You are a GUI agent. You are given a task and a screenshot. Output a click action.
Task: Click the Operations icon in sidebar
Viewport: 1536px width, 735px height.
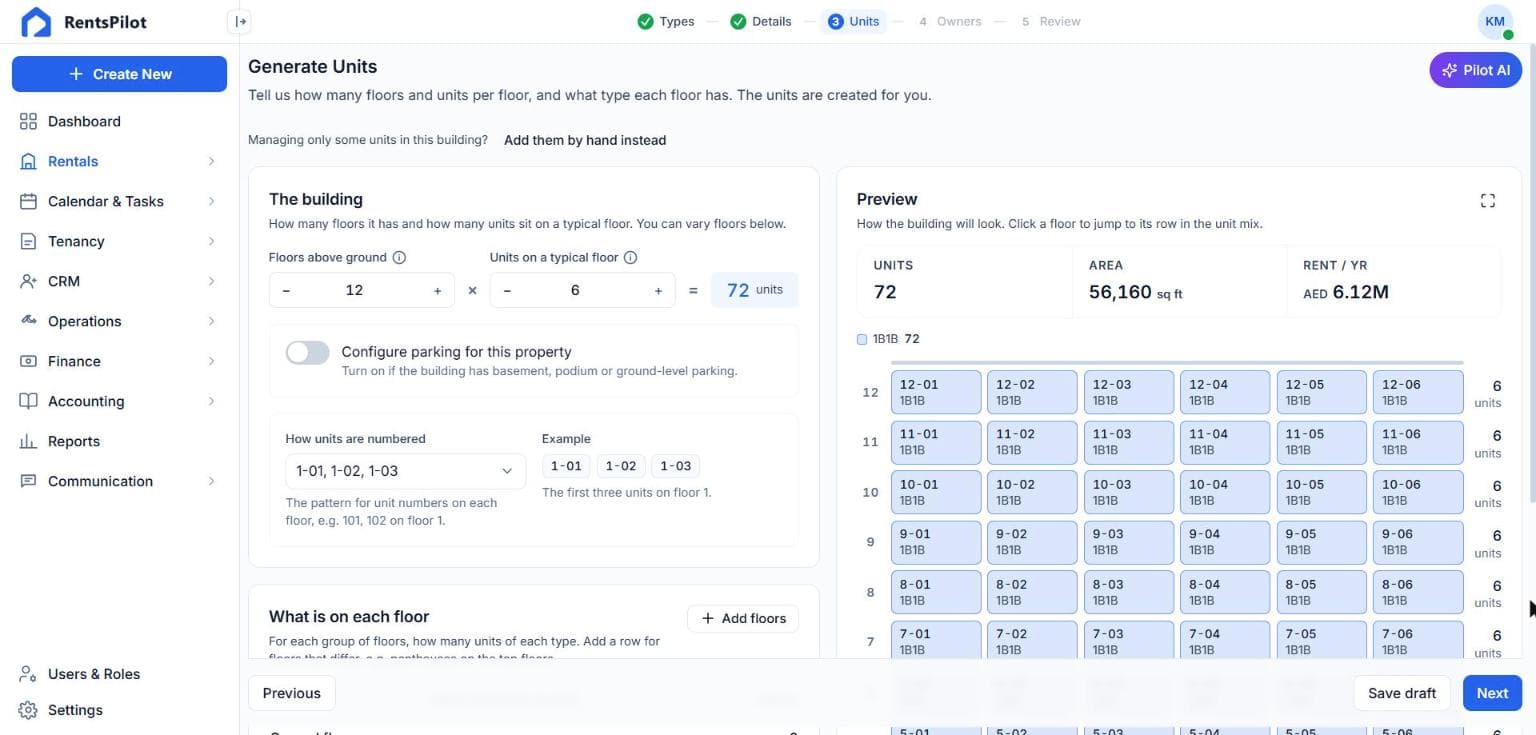point(28,321)
